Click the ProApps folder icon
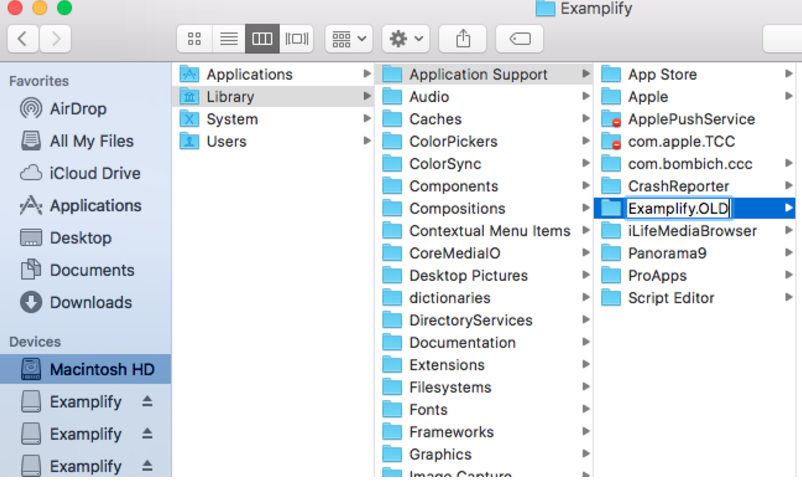This screenshot has height=500, width=802. 611,276
